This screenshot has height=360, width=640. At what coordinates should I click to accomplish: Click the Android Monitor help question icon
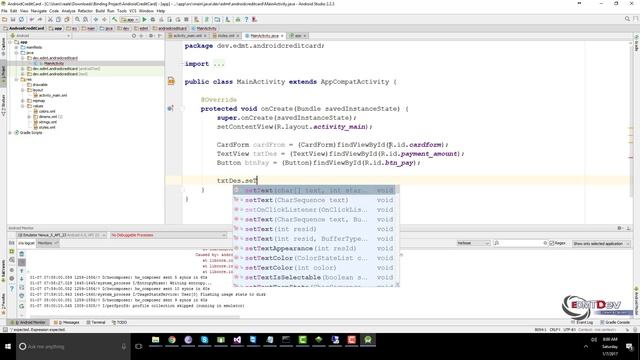[x=11, y=288]
